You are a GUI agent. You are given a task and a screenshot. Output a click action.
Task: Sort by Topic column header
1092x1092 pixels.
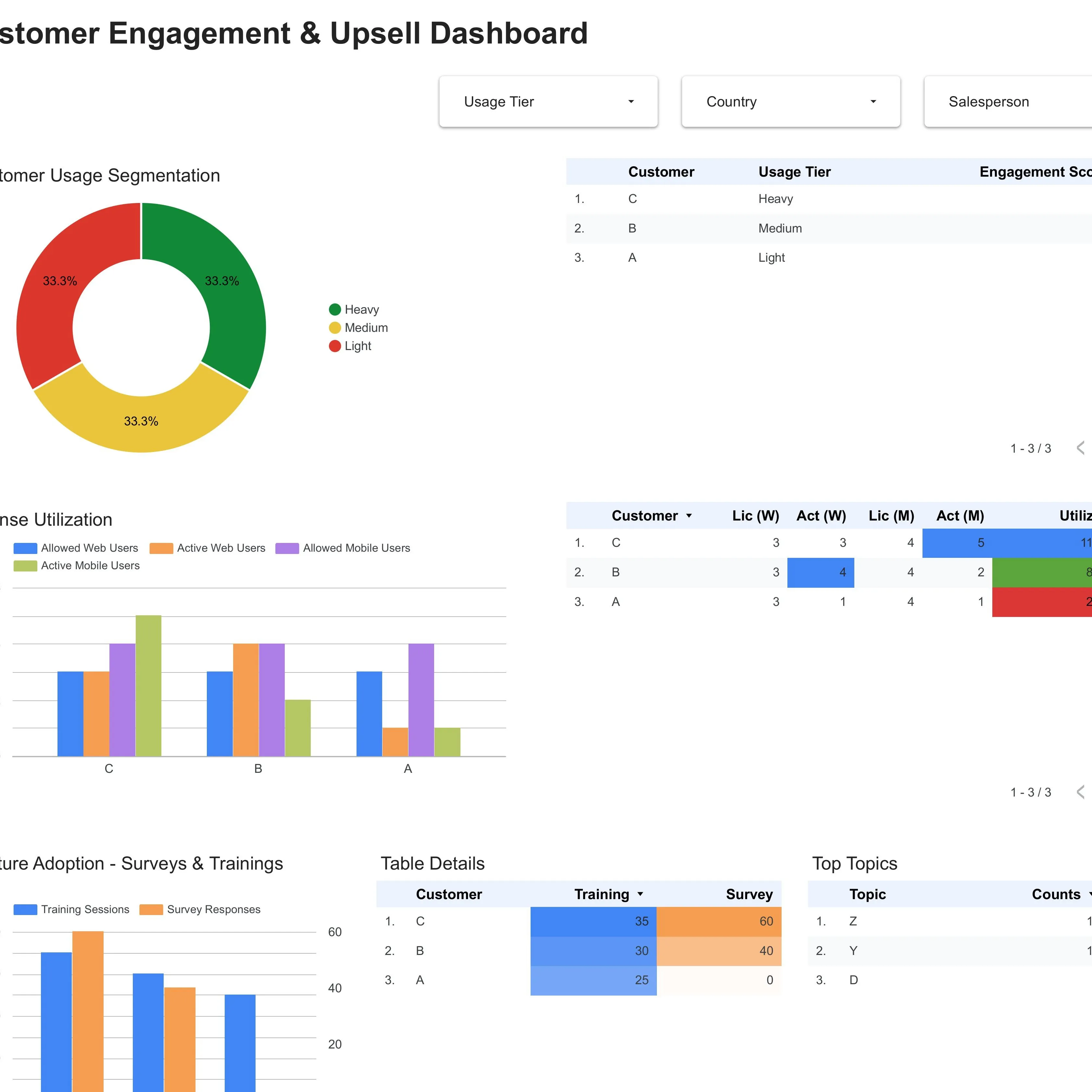867,894
